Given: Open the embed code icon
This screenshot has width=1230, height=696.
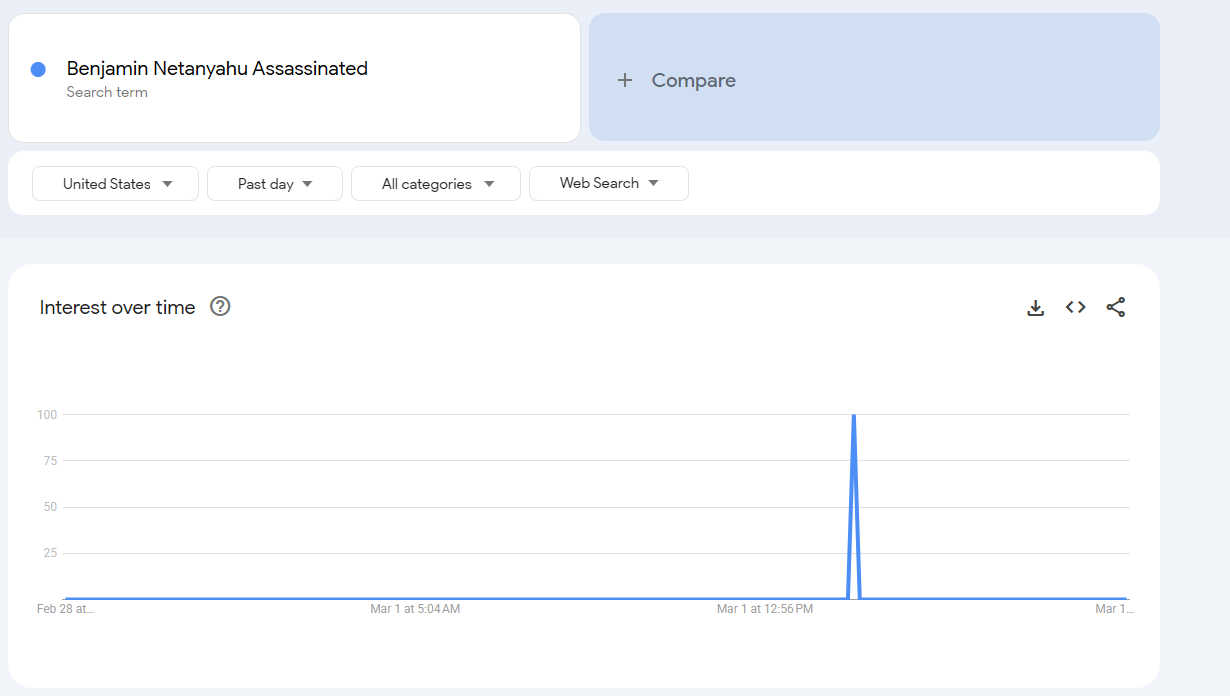Looking at the screenshot, I should coord(1075,308).
